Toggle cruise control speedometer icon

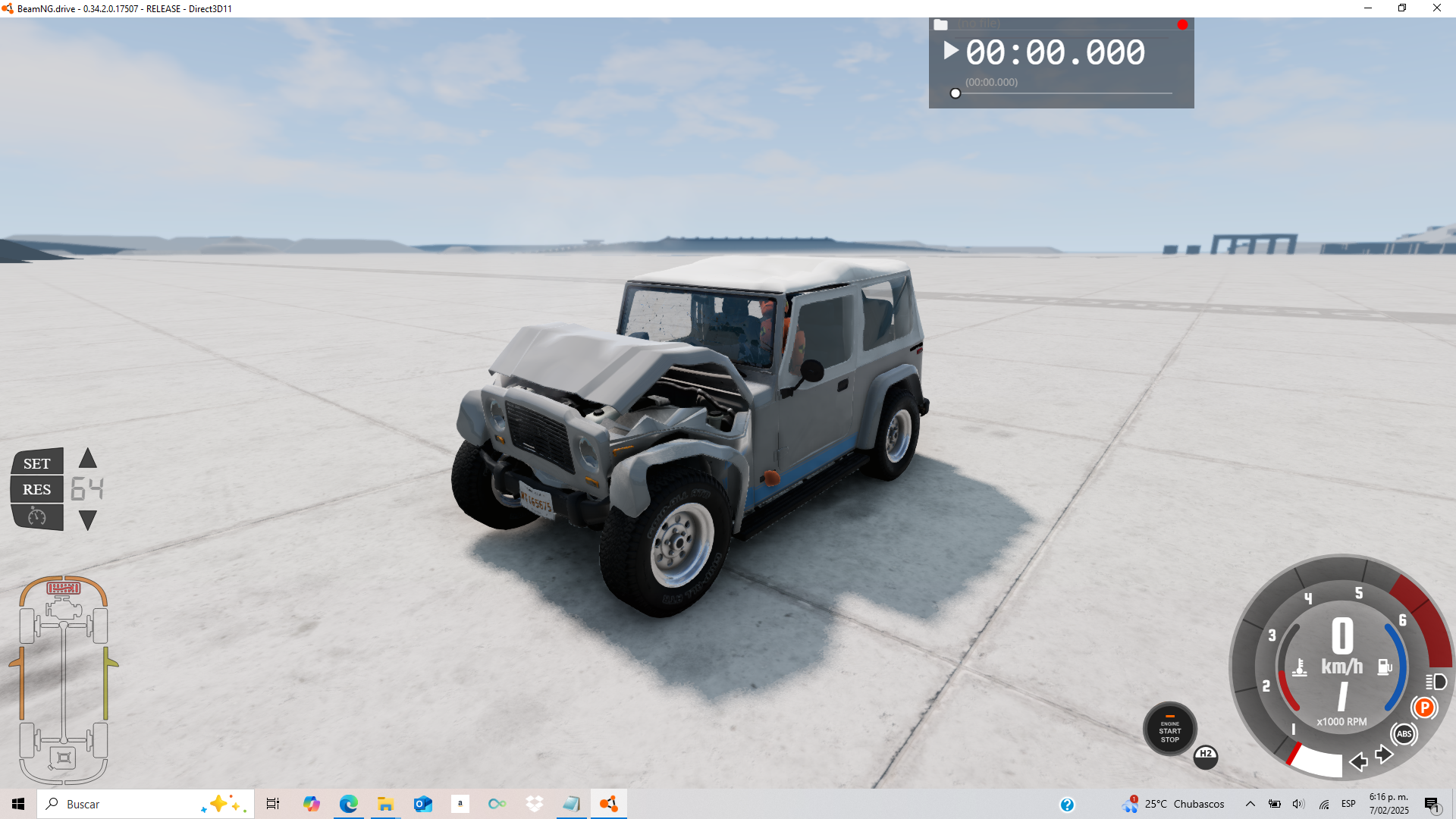click(x=37, y=517)
